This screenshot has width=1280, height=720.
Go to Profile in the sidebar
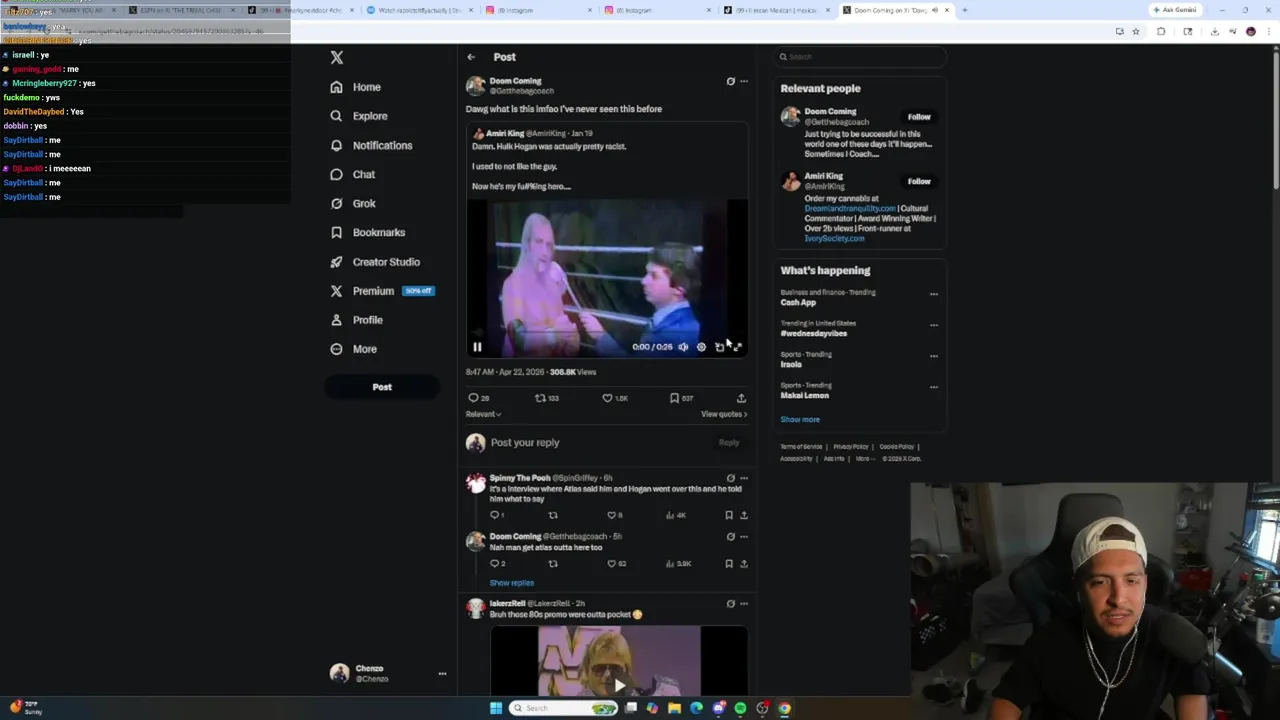(357, 320)
